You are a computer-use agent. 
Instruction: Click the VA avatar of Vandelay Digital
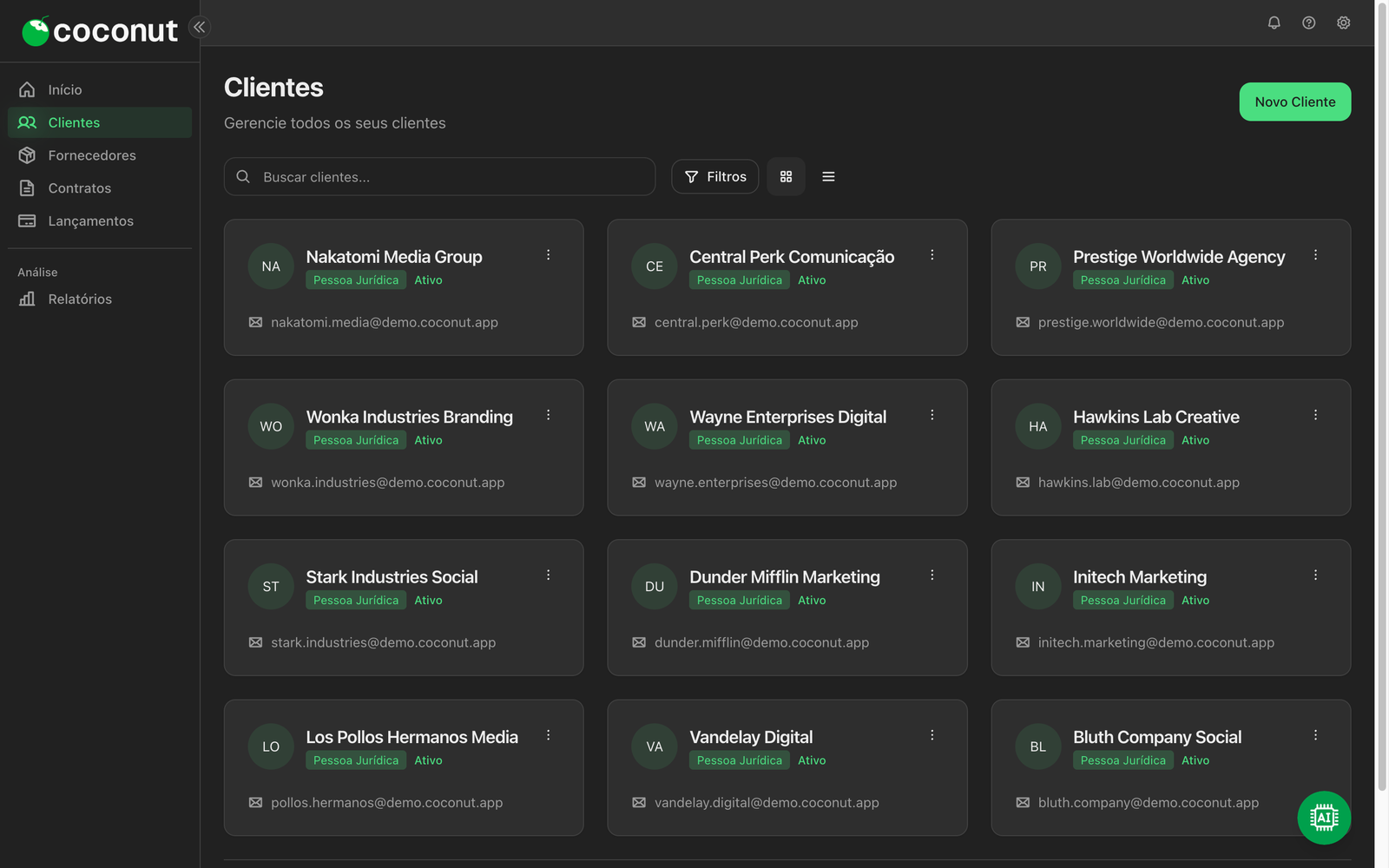[x=655, y=746]
